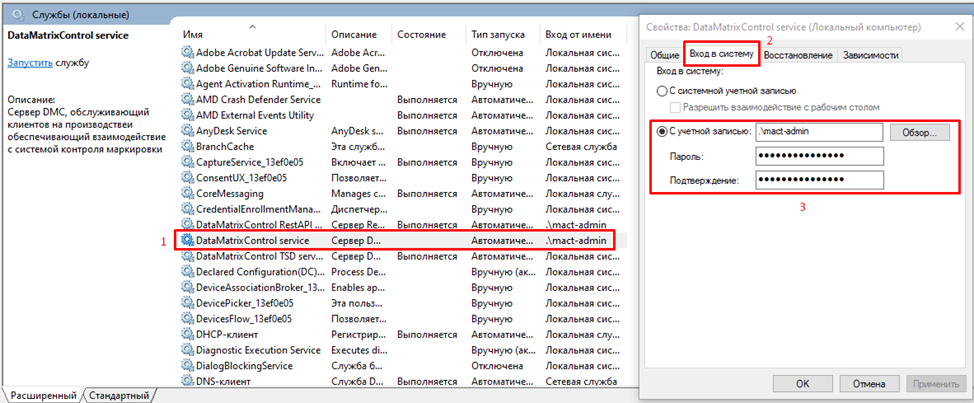This screenshot has width=974, height=403.
Task: Select the AnyDesk Service row name
Action: [x=232, y=131]
